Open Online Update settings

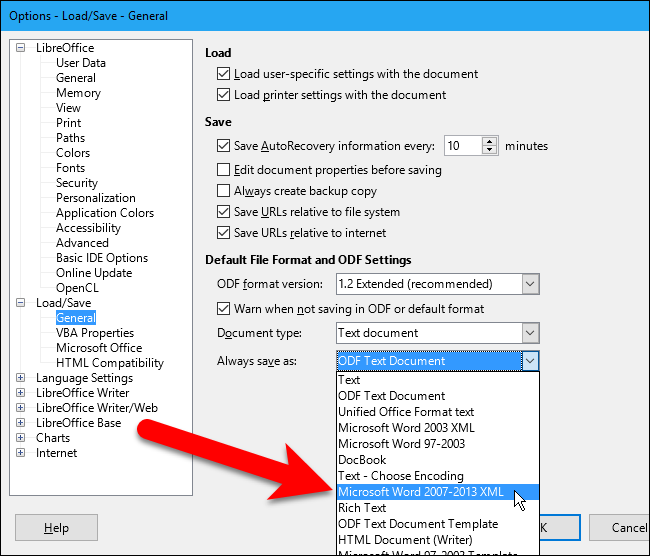tap(94, 273)
